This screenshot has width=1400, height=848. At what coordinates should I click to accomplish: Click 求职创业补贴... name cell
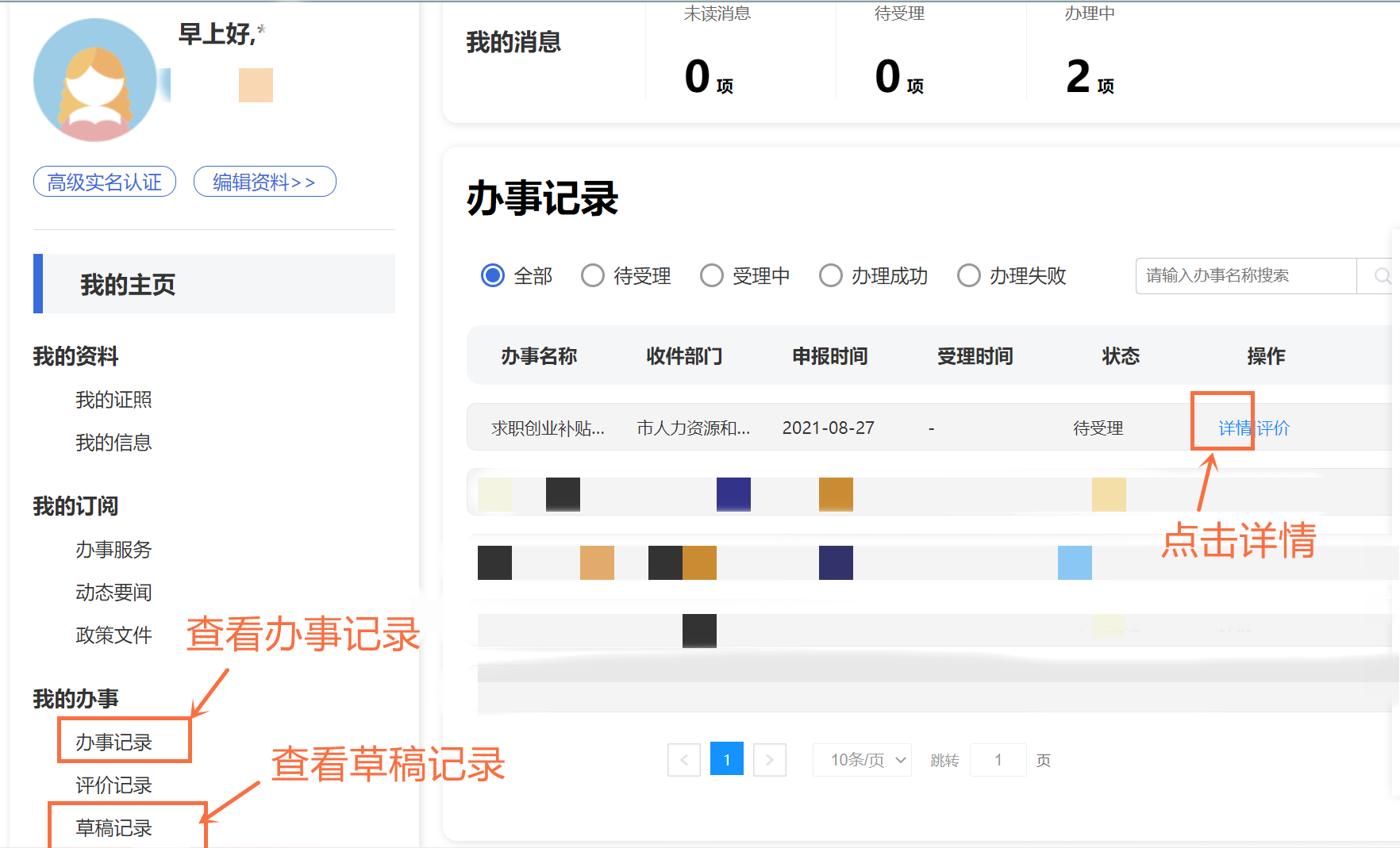(548, 428)
